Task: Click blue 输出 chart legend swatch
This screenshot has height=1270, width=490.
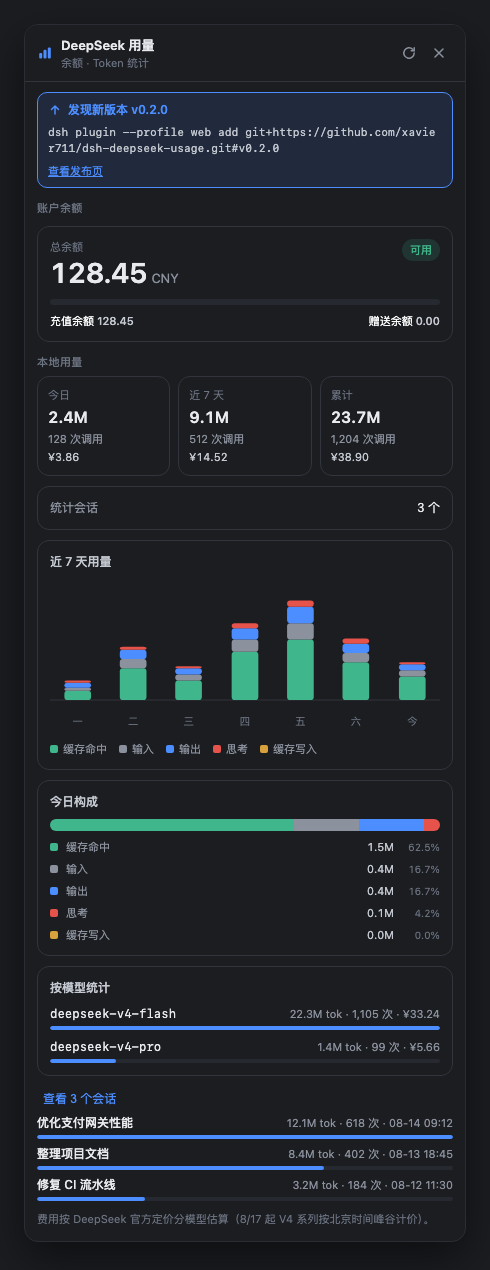Action: click(x=170, y=748)
